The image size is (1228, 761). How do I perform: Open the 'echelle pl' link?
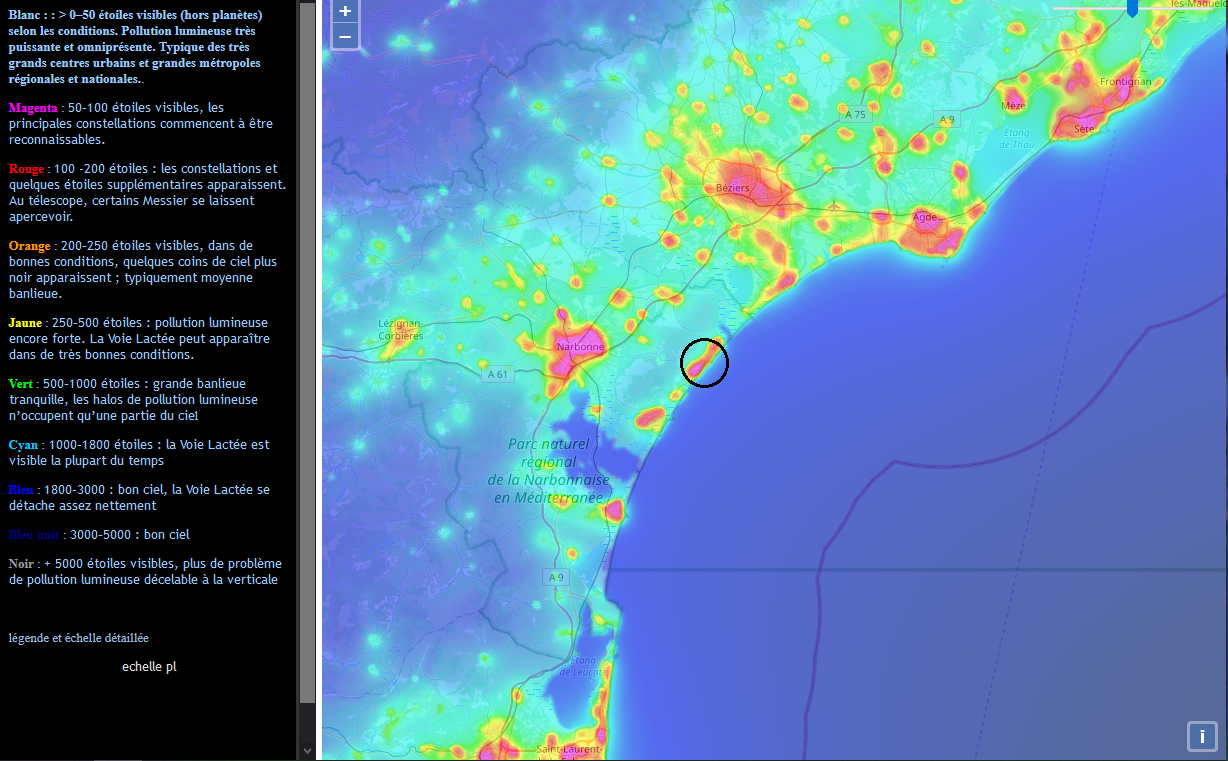149,666
